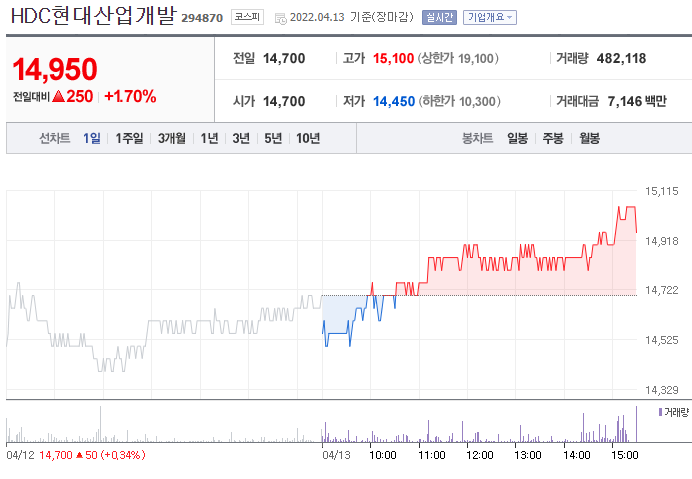Click the 04/12 date axis label
Viewport: 692px width, 479px height.
click(x=20, y=455)
